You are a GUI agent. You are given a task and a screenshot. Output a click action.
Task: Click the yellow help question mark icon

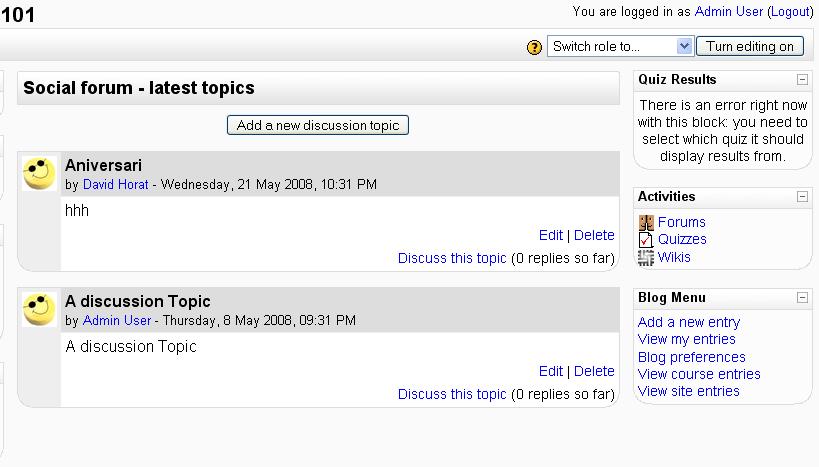(x=534, y=48)
